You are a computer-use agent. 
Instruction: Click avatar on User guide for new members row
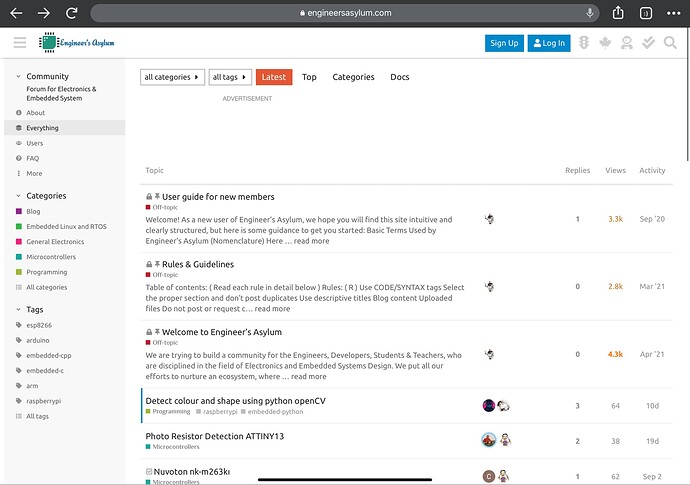(x=489, y=219)
